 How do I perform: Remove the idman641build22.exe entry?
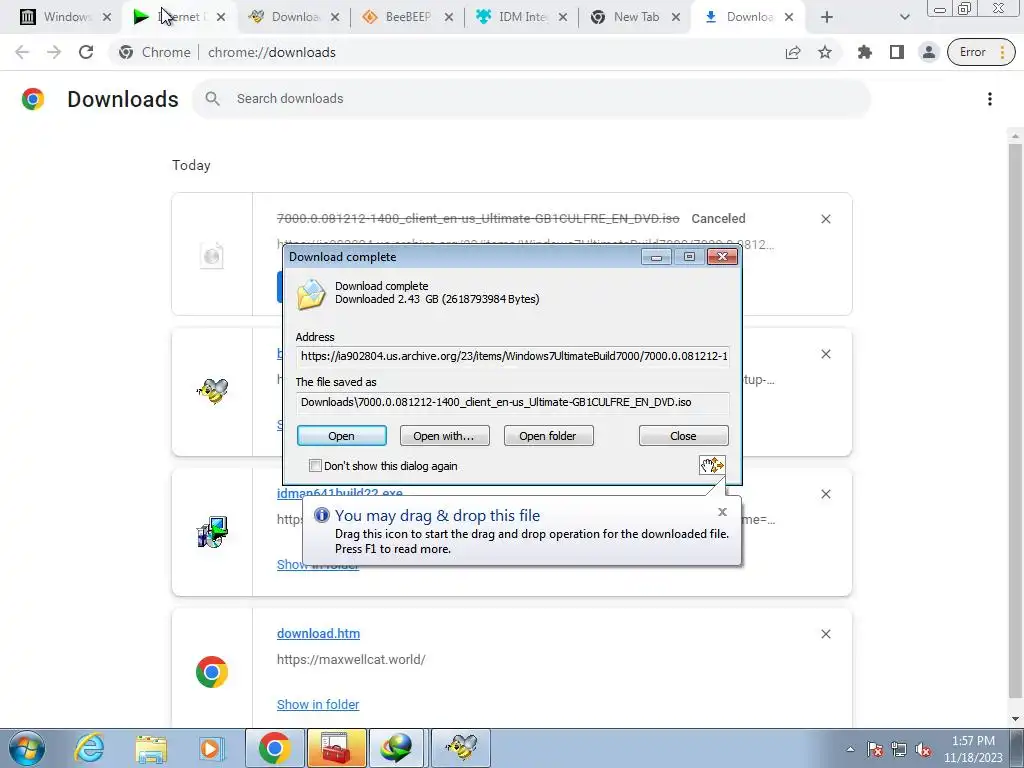(825, 494)
